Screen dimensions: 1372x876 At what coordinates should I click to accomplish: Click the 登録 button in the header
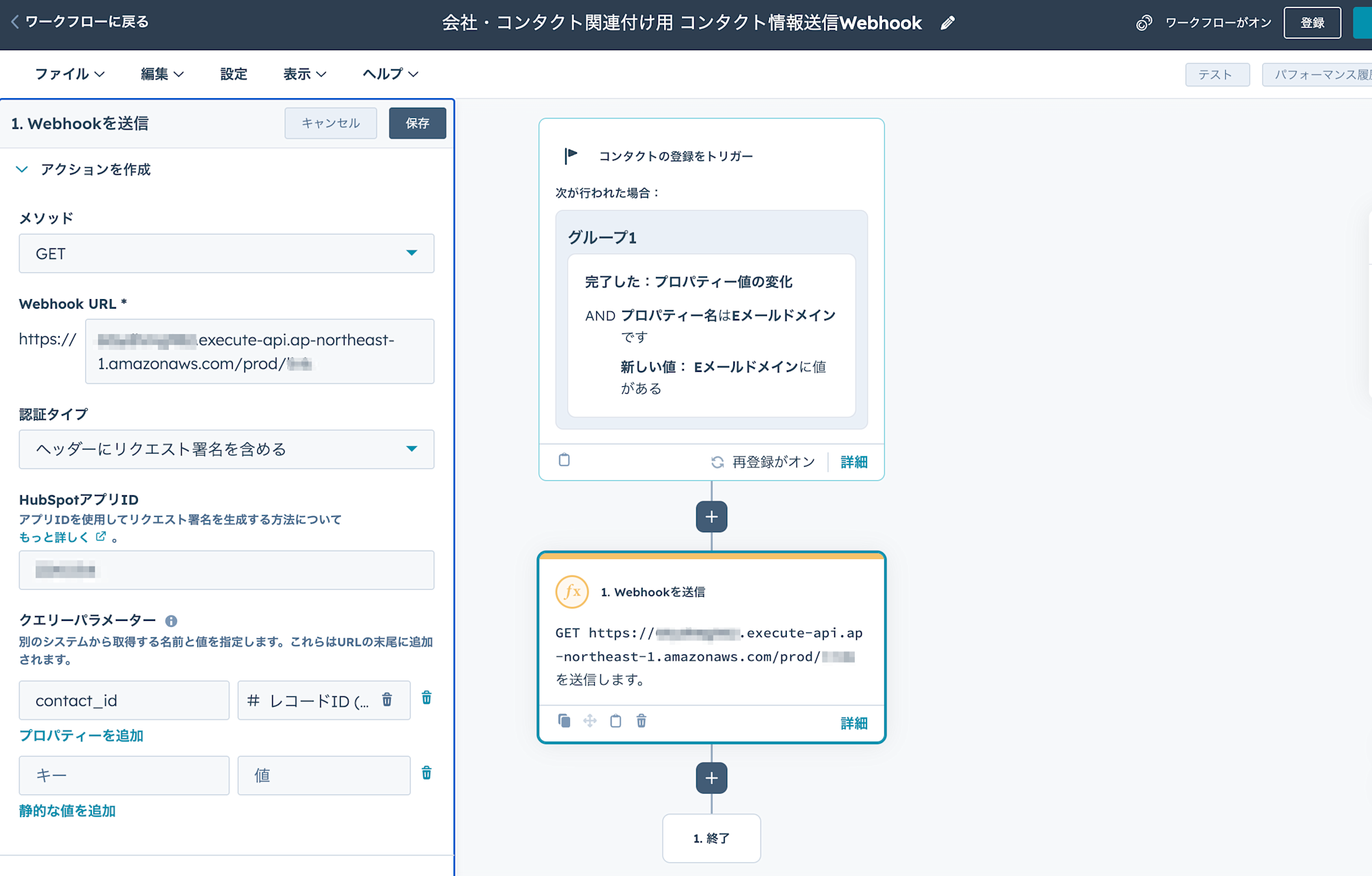tap(1312, 23)
